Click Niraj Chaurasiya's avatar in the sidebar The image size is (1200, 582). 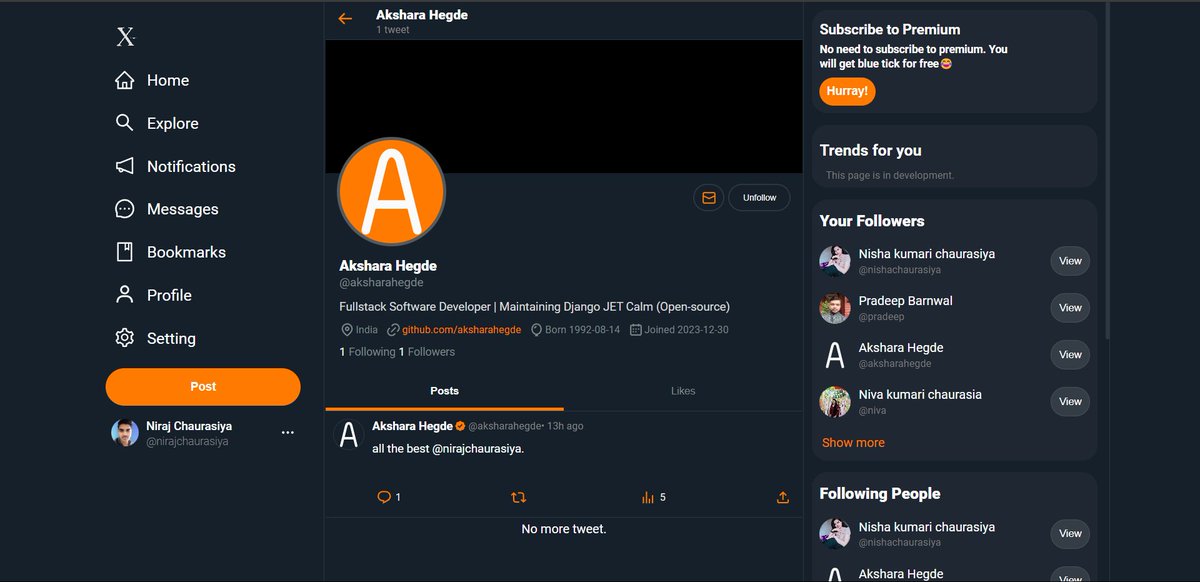click(125, 433)
